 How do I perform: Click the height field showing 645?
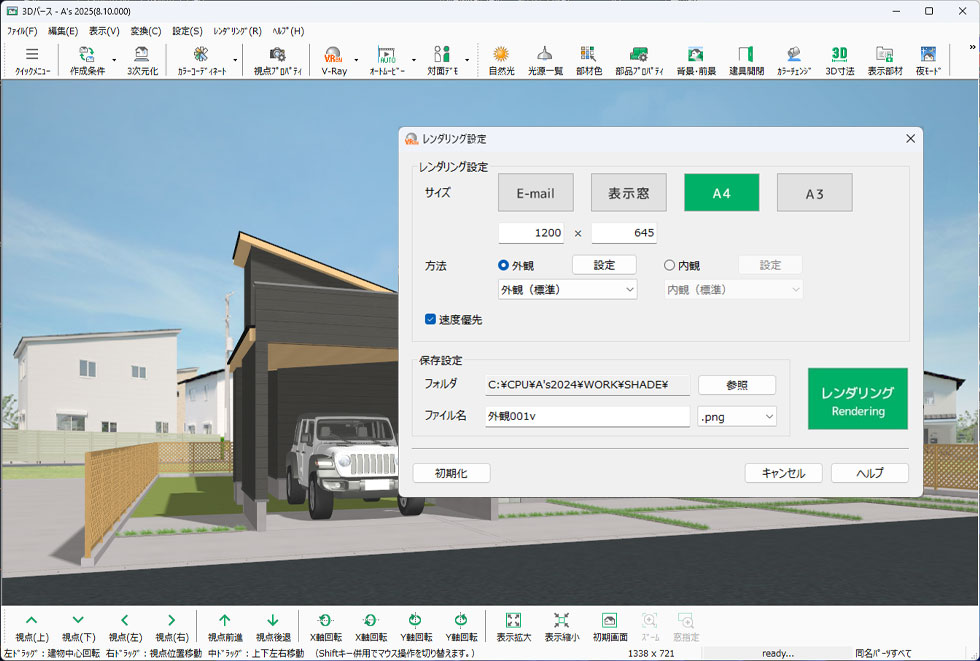(624, 233)
